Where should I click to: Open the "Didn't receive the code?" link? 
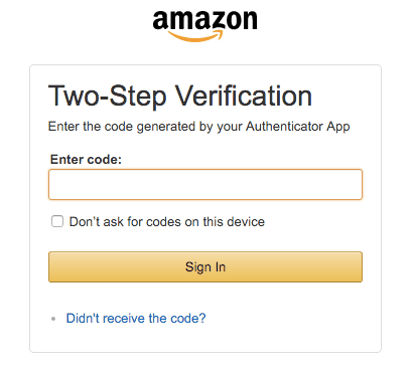coord(136,318)
